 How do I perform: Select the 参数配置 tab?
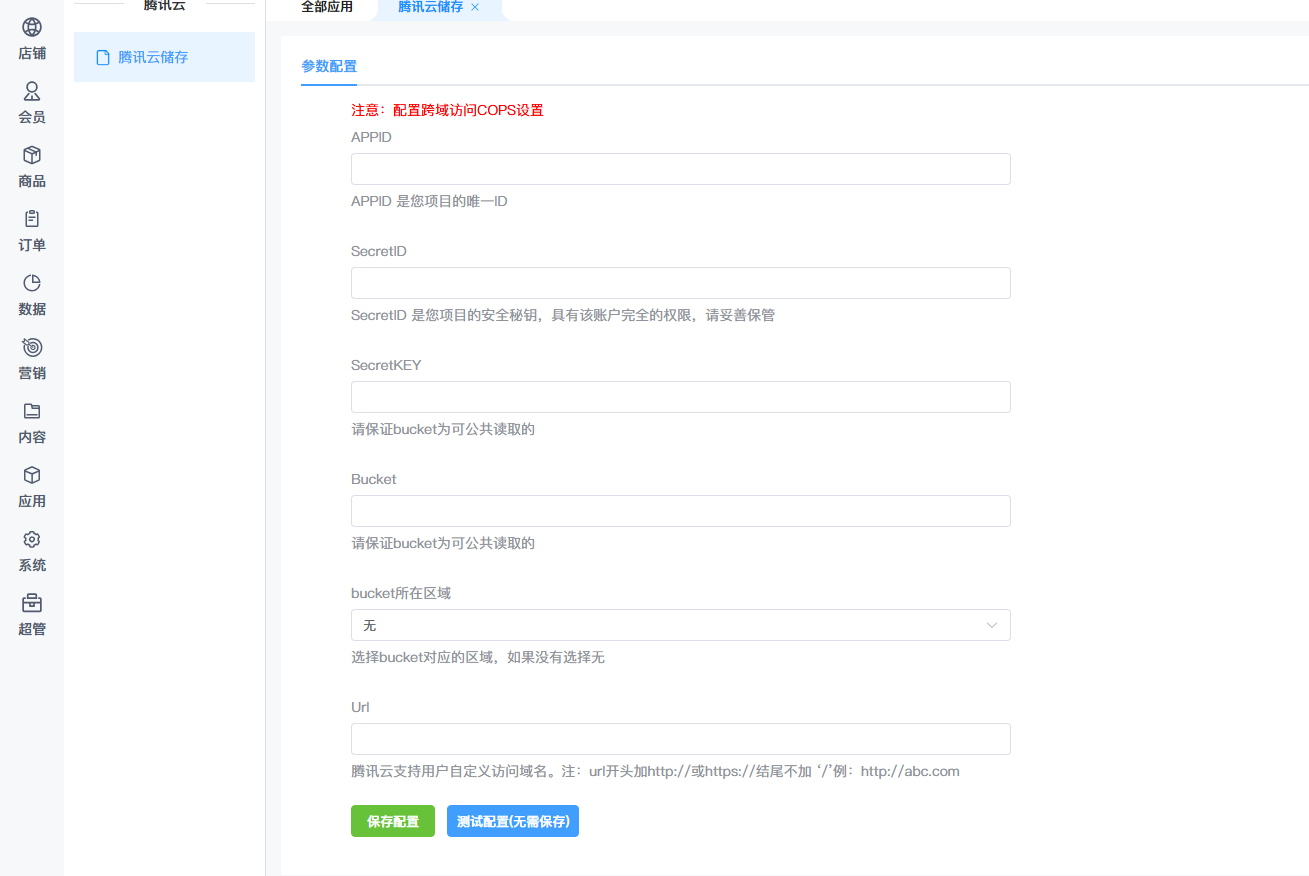329,66
